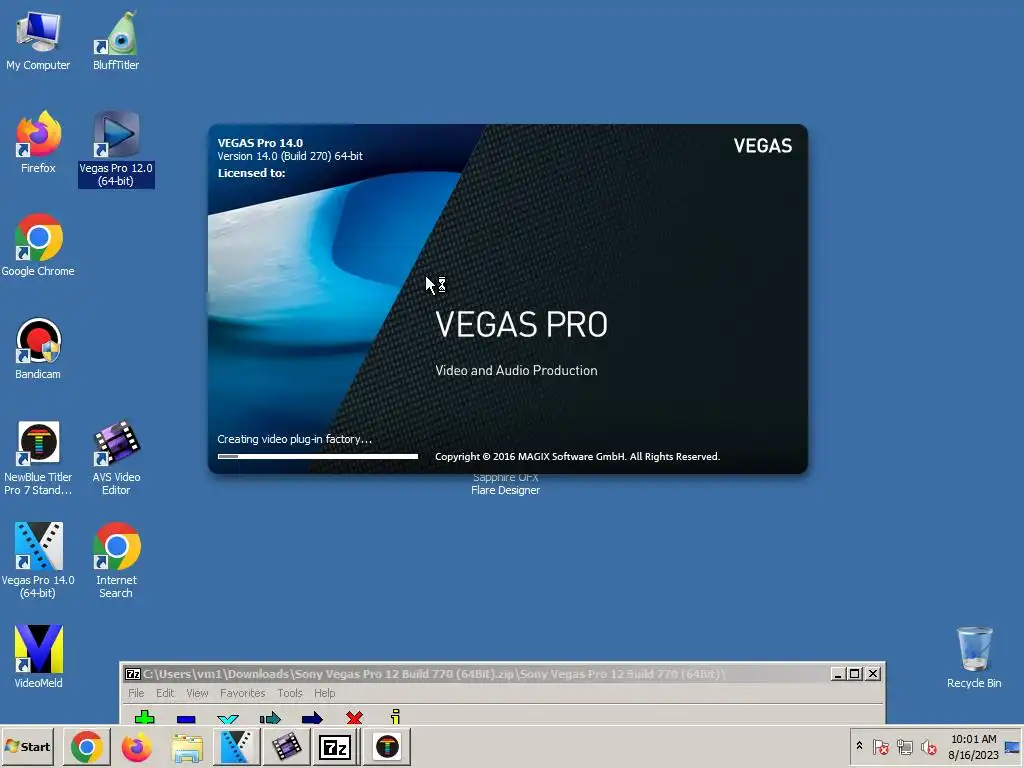Click the "Creating video plug-in factory..." status text
The width and height of the screenshot is (1024, 768).
(295, 439)
